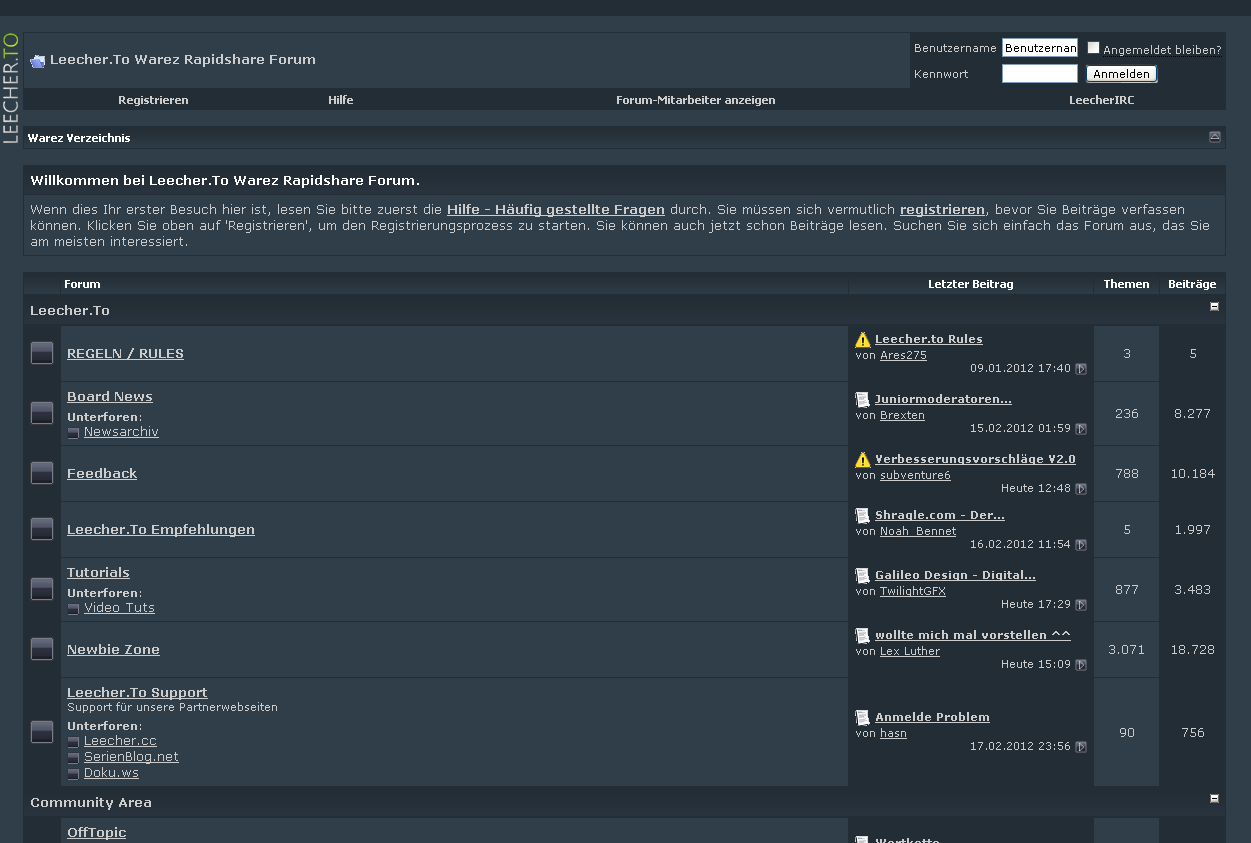Click the post icon next to Shragle.com
This screenshot has width=1251, height=843.
coord(863,516)
